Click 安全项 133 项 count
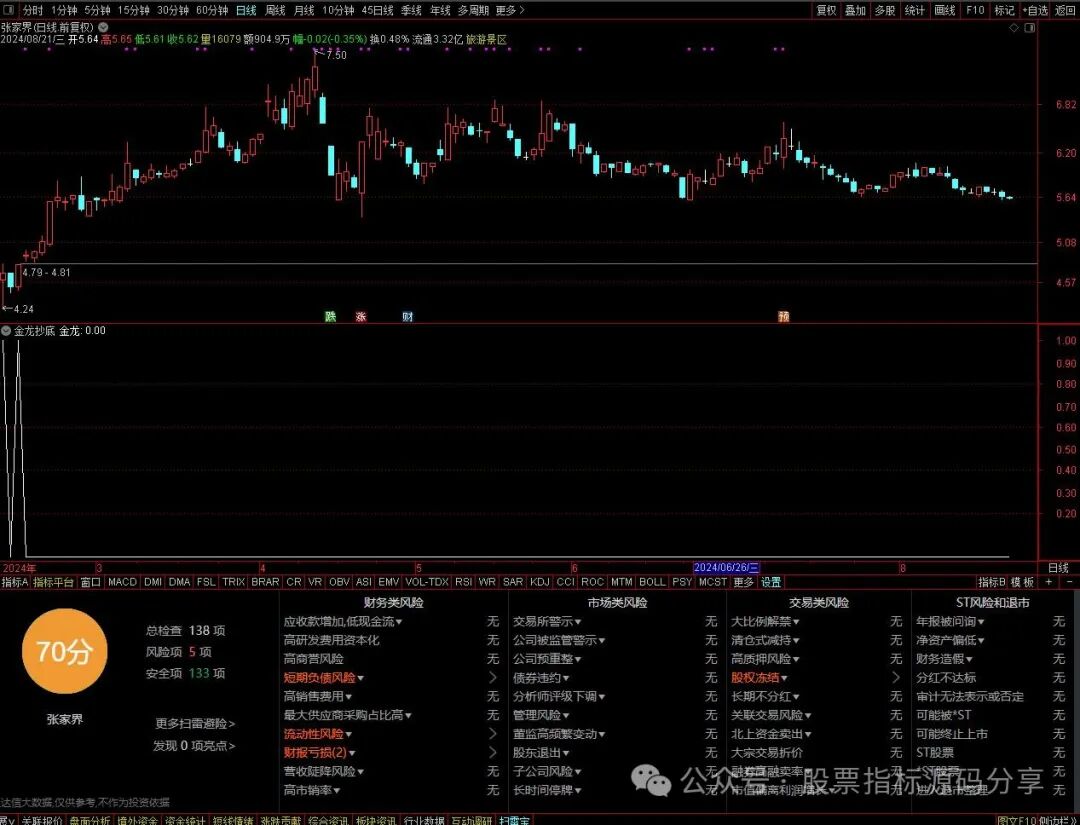Image resolution: width=1080 pixels, height=825 pixels. tap(185, 673)
